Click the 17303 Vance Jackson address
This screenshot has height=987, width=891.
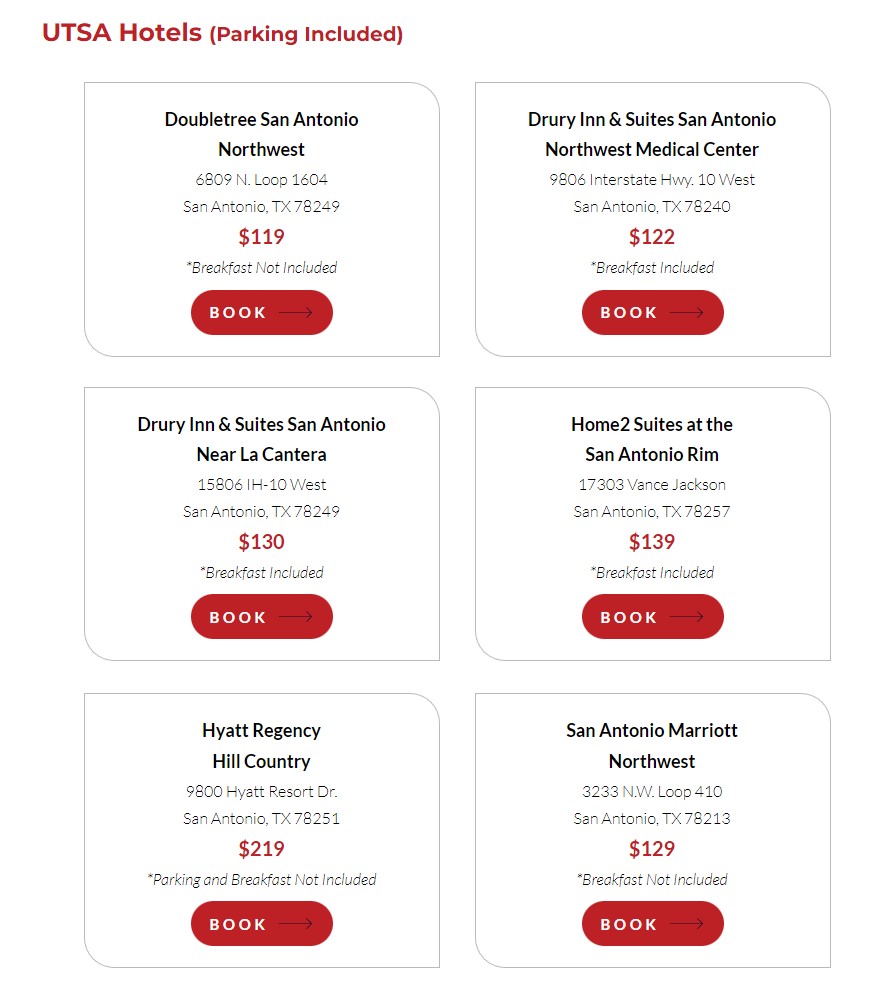652,484
